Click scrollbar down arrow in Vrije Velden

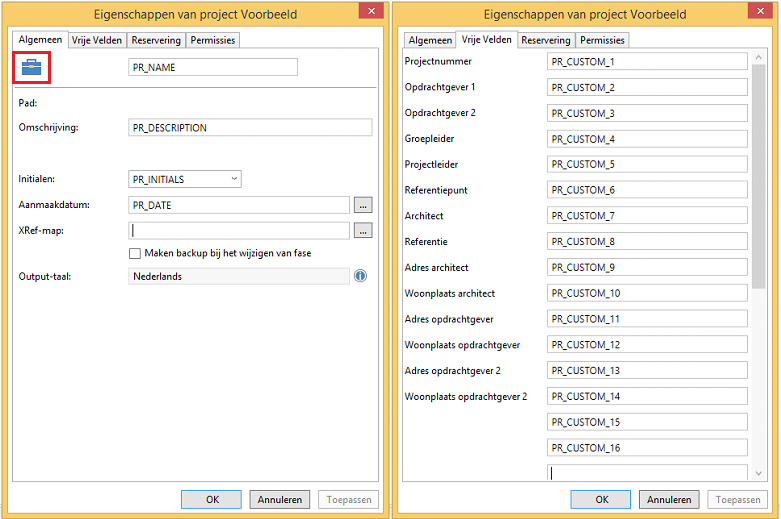point(759,474)
